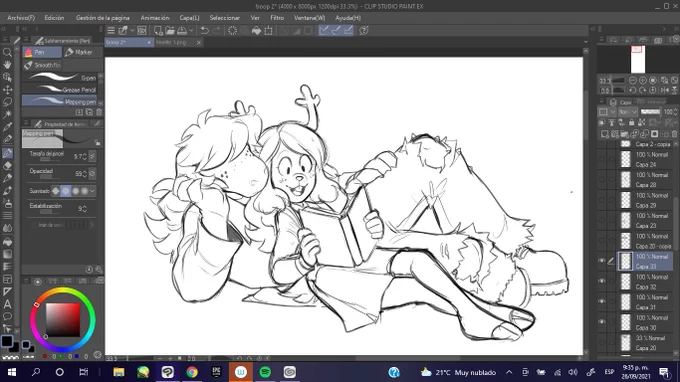Open dropdown arrow beside the edit icon
680x382 pixels.
pos(132,30)
